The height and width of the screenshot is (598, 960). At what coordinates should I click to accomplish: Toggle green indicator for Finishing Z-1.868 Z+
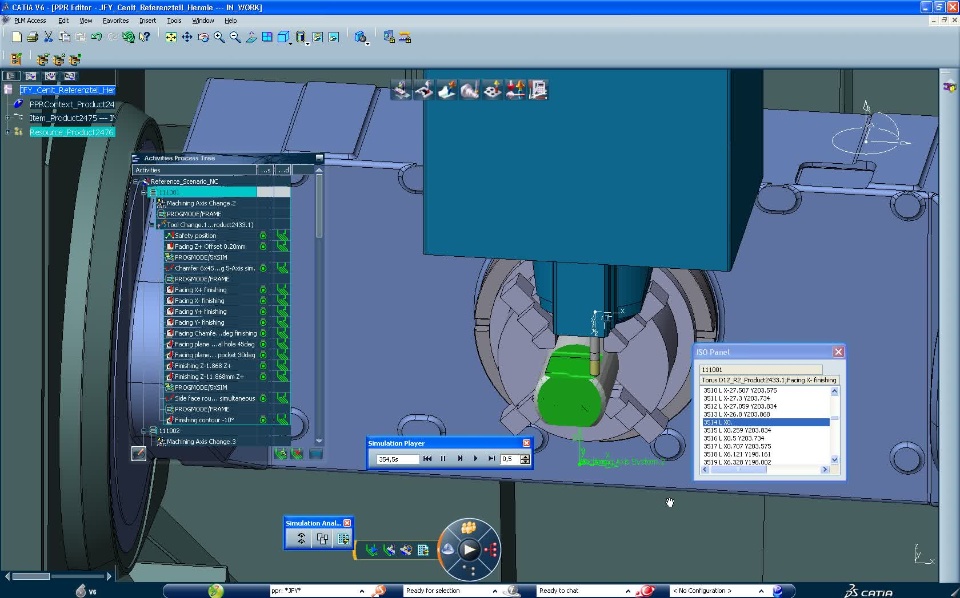263,366
